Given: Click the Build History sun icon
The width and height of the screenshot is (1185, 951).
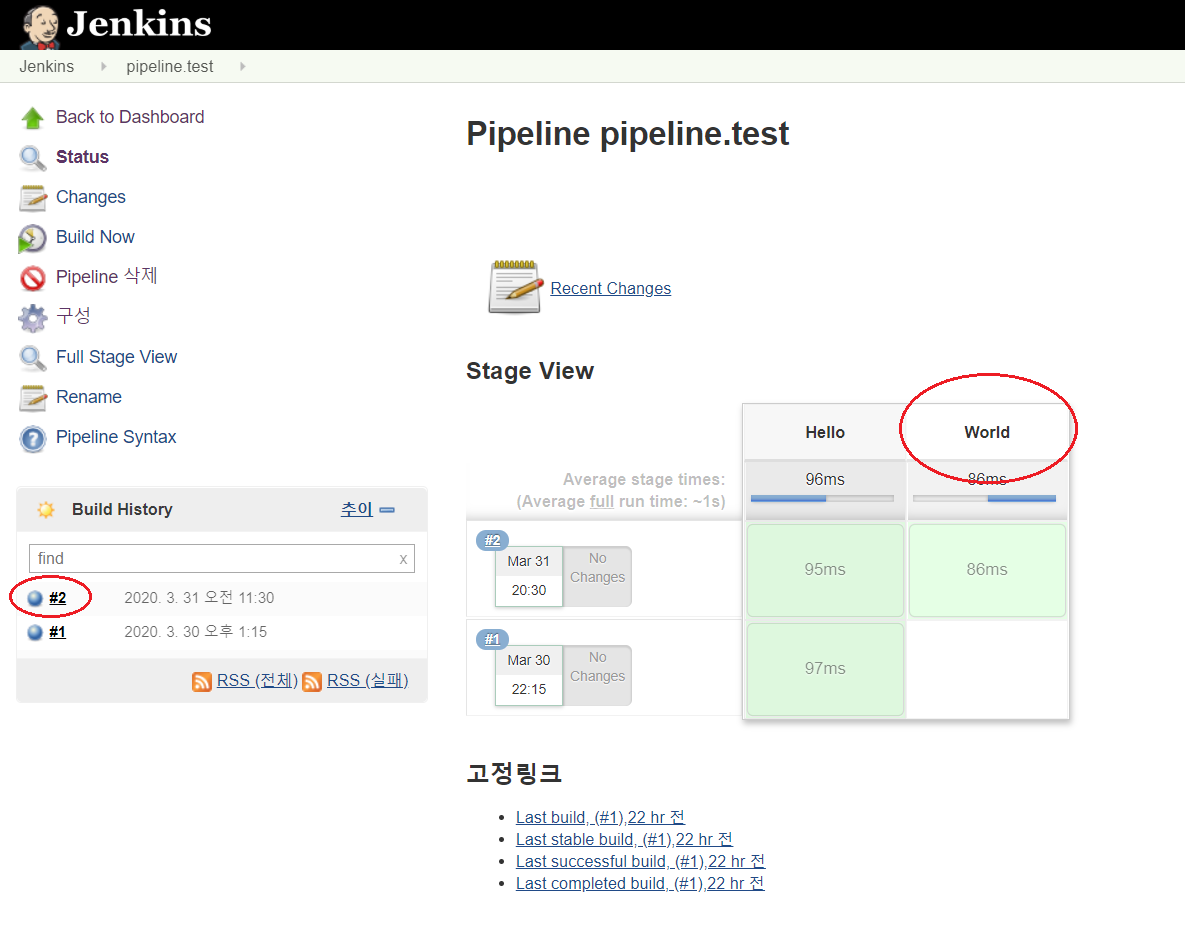Looking at the screenshot, I should pos(45,510).
